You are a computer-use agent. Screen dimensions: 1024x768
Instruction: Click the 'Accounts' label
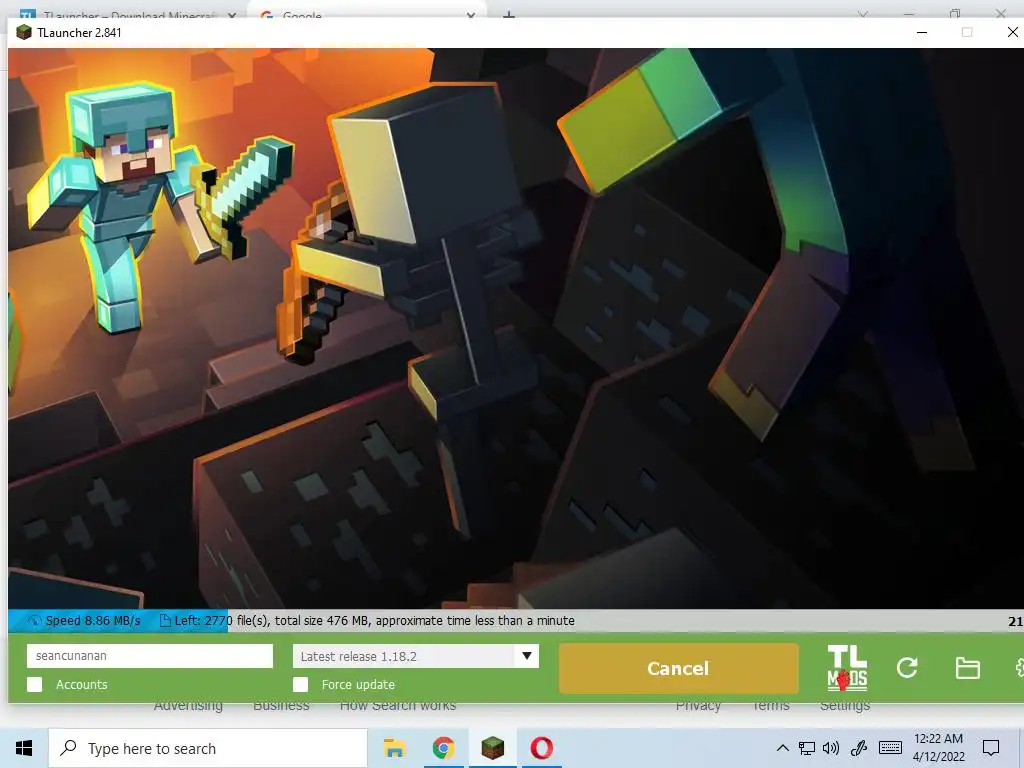(x=82, y=684)
